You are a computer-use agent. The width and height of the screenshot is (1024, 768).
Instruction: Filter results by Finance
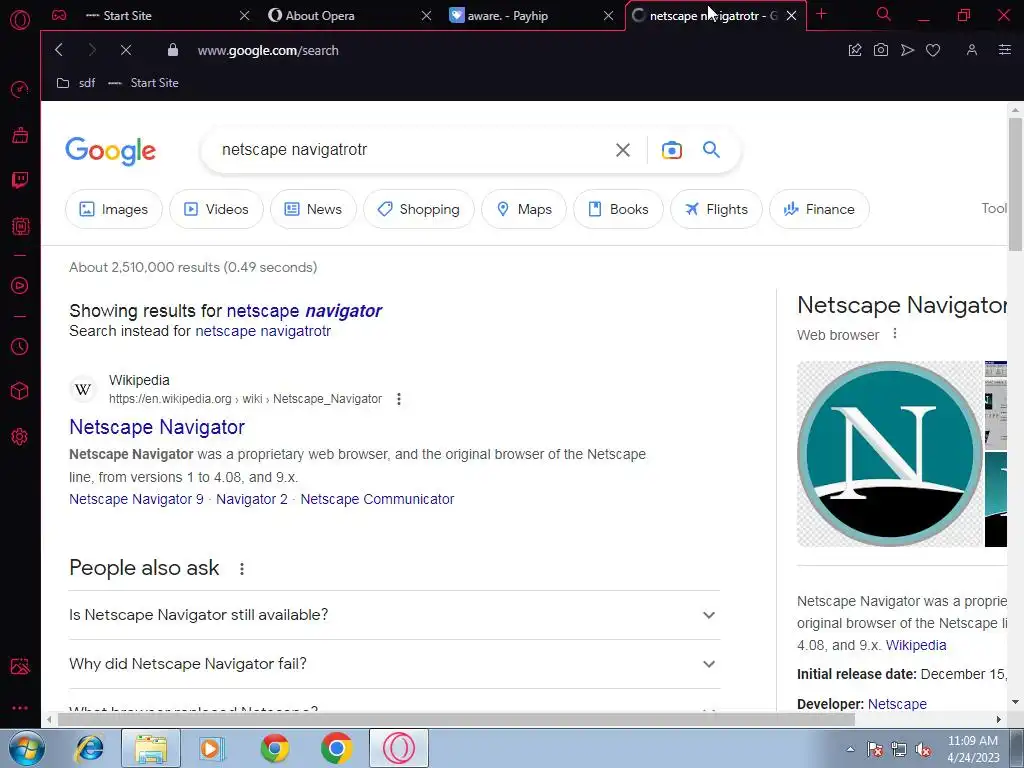[x=819, y=209]
